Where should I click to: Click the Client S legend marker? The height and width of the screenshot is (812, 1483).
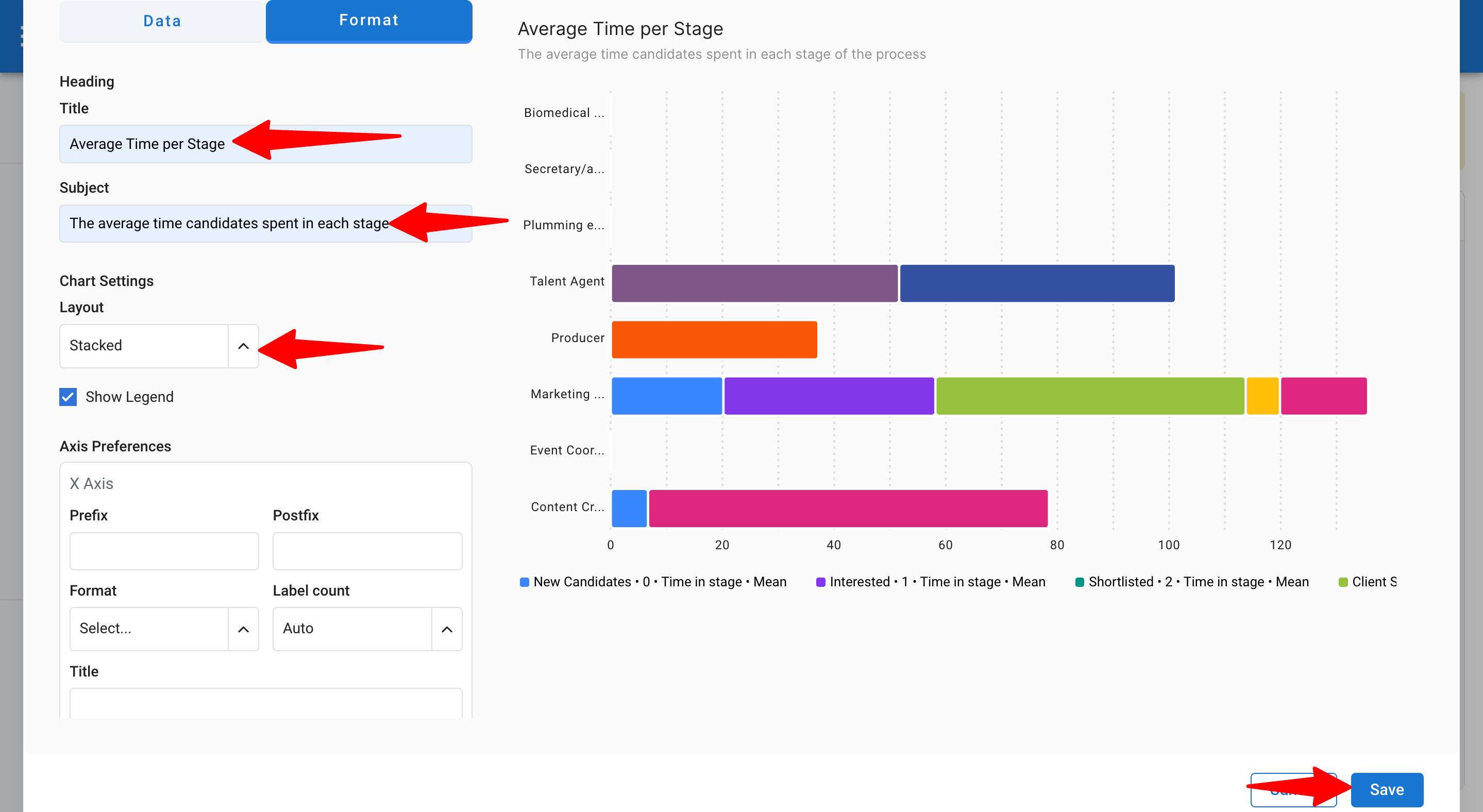[x=1343, y=582]
